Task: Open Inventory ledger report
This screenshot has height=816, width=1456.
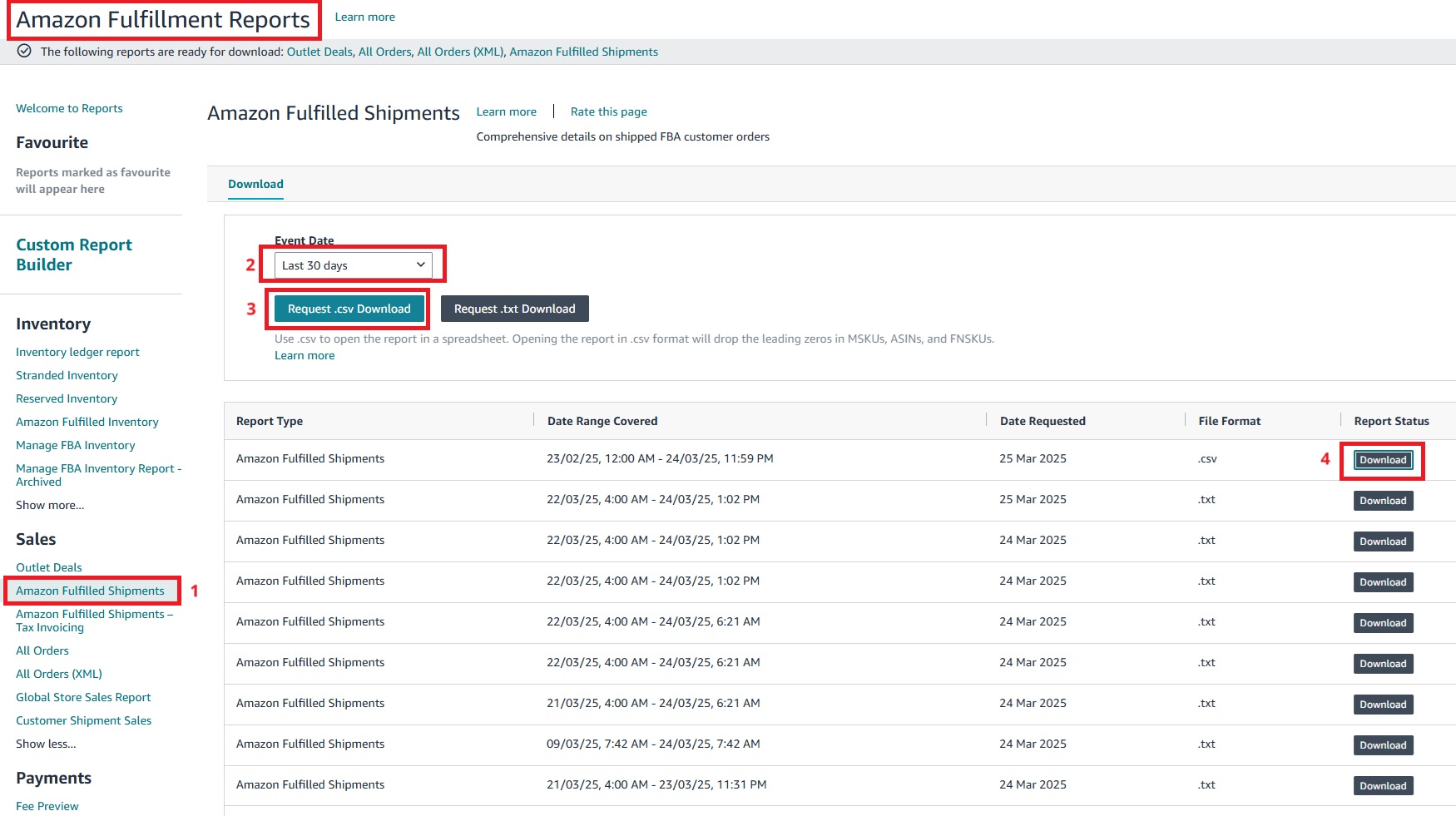Action: (77, 352)
